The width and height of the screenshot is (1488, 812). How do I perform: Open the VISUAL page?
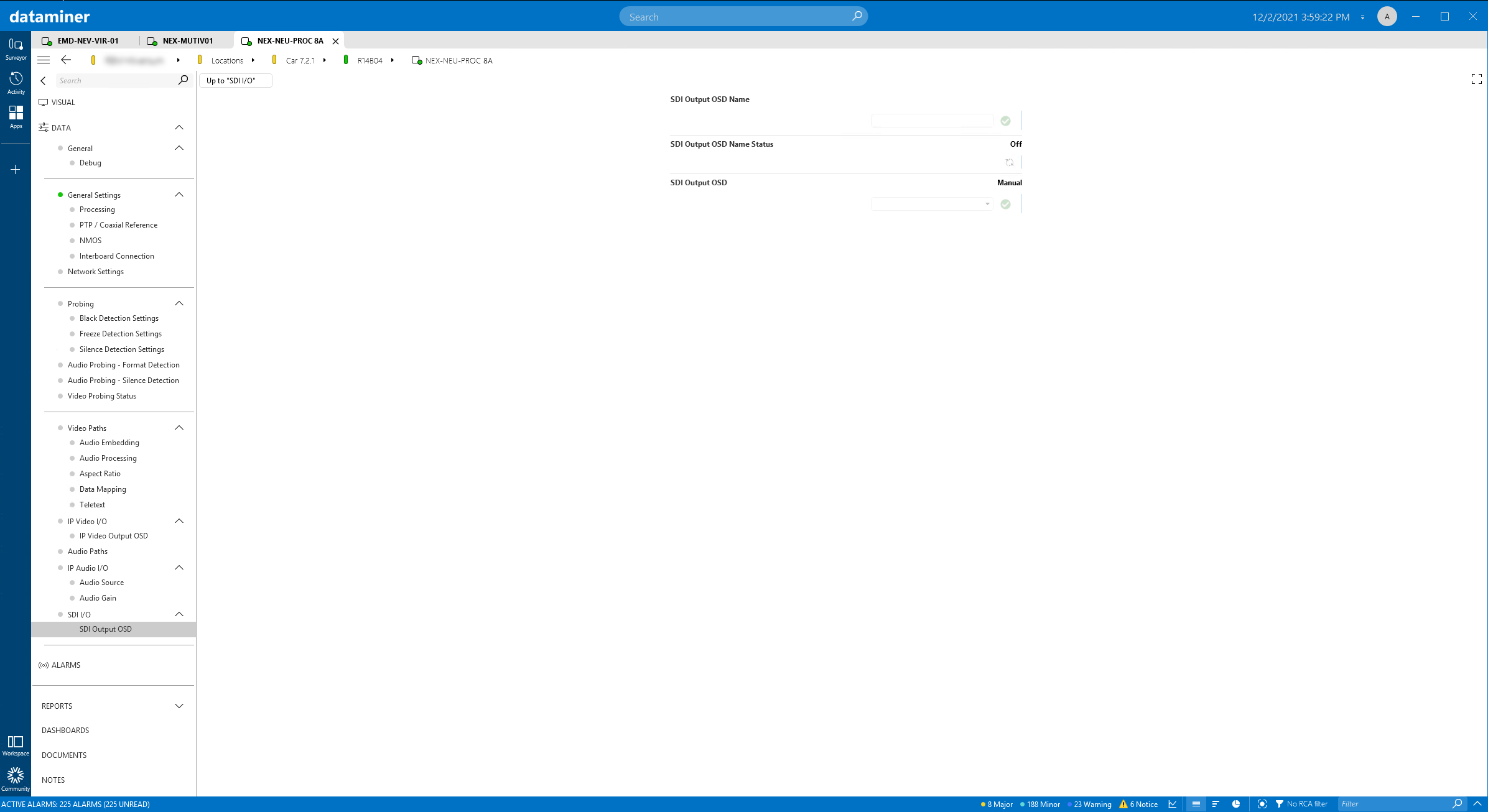point(63,103)
